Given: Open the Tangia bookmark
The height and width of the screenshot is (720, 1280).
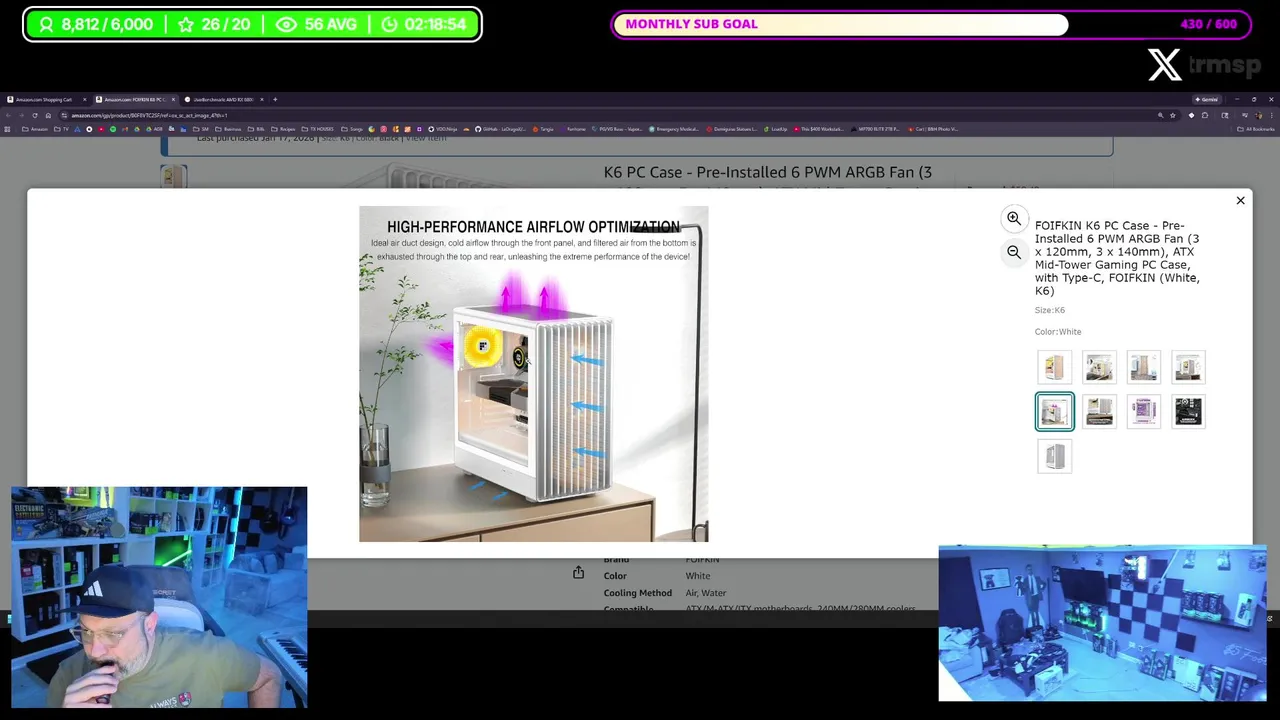Looking at the screenshot, I should tap(542, 129).
